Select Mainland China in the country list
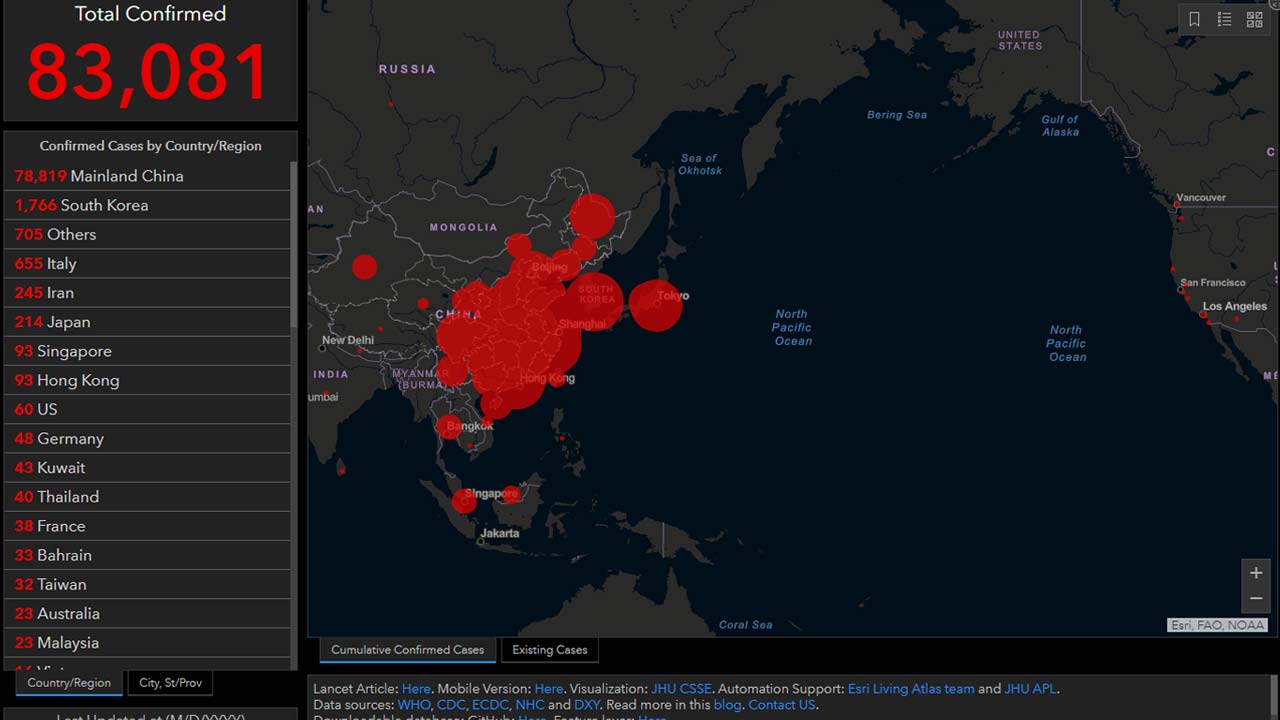This screenshot has height=720, width=1280. 99,176
